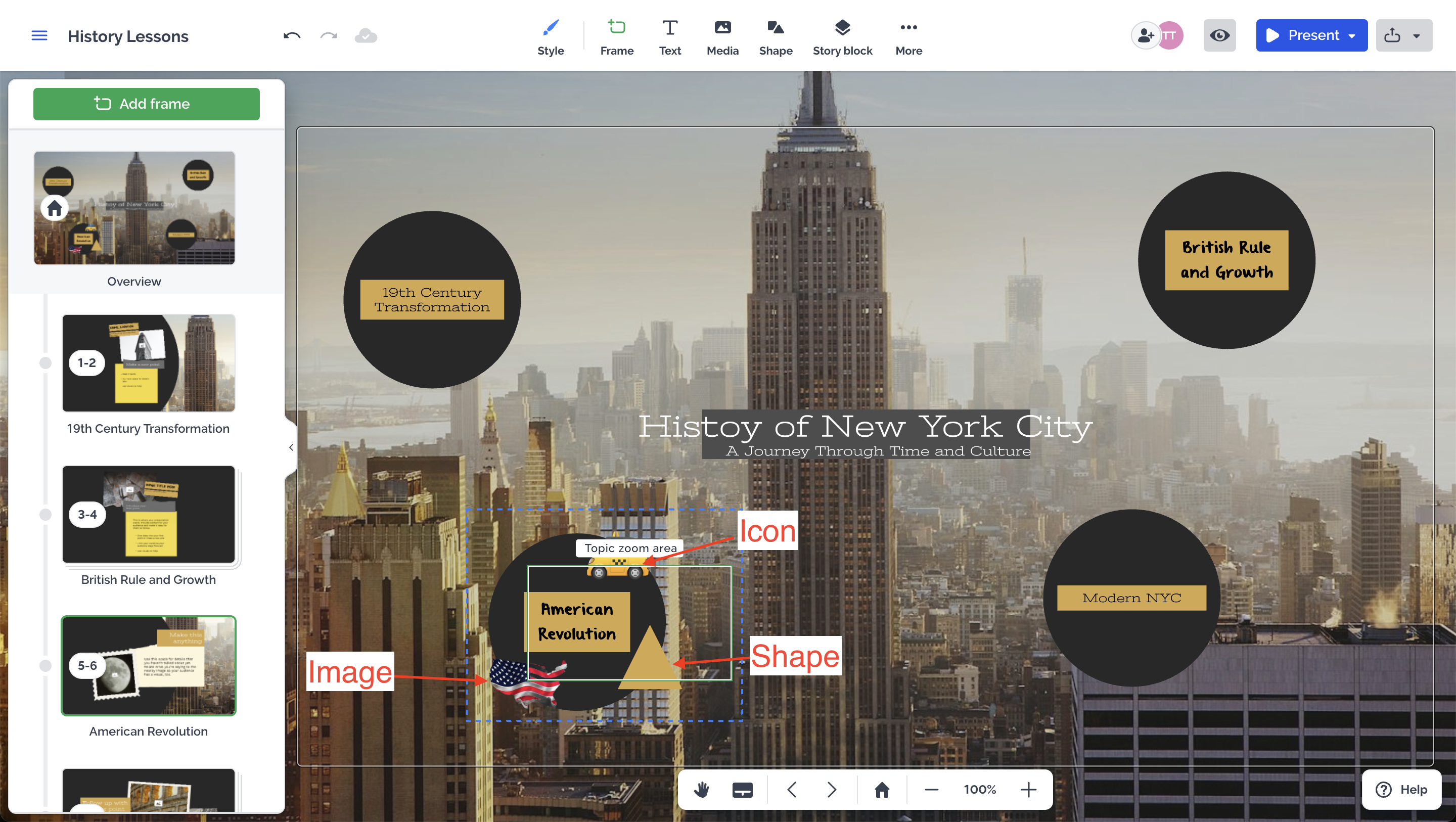Open the British Rule and Growth thumbnail
1456x822 pixels.
pyautogui.click(x=149, y=515)
